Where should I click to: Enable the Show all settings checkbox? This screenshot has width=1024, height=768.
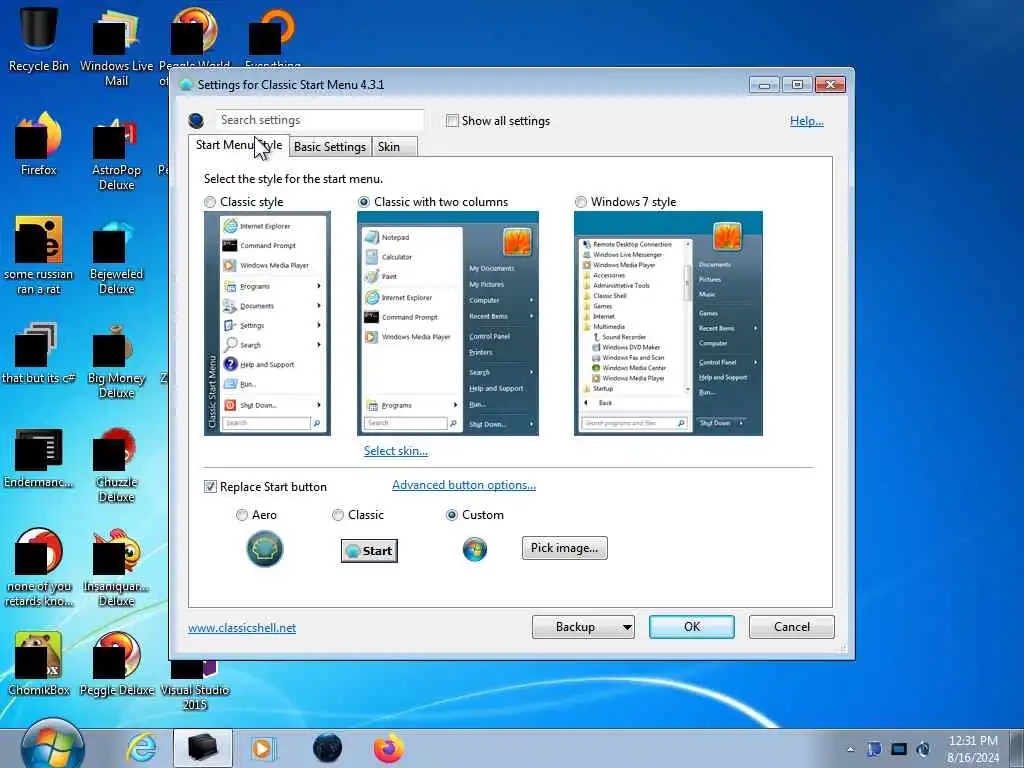tap(452, 121)
